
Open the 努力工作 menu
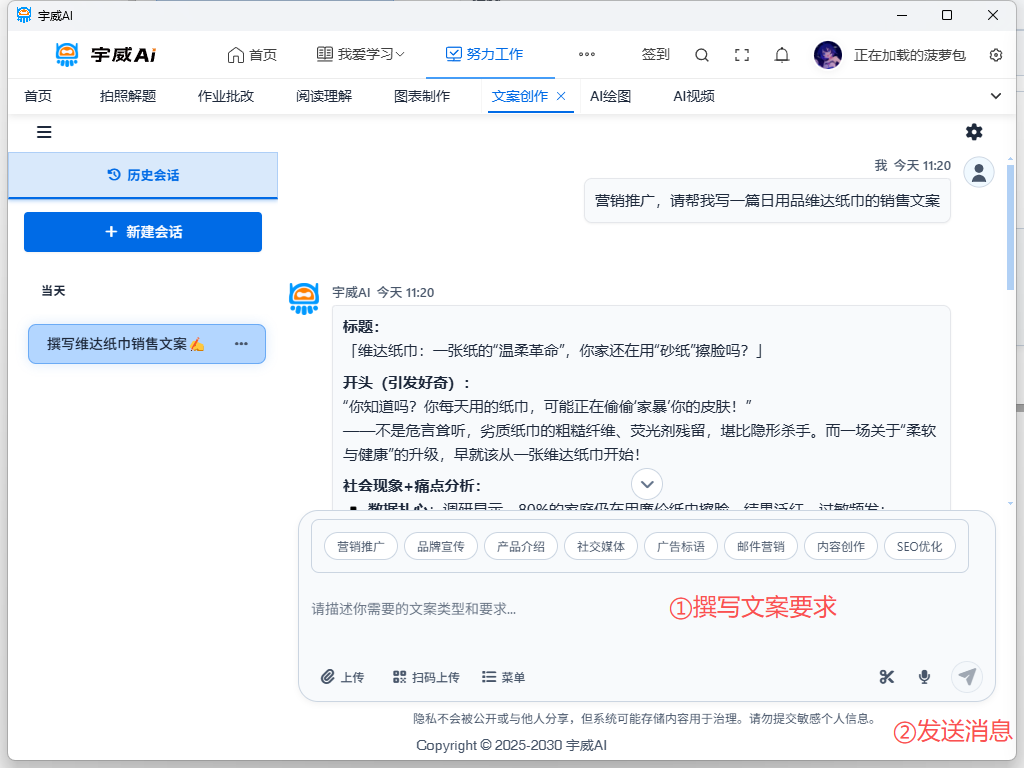[x=485, y=55]
